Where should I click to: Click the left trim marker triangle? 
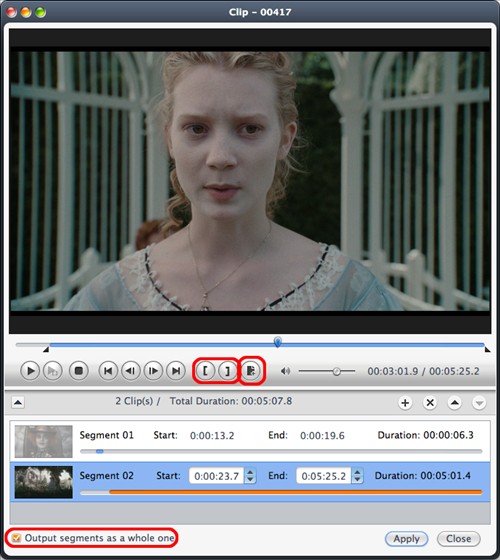[46, 350]
